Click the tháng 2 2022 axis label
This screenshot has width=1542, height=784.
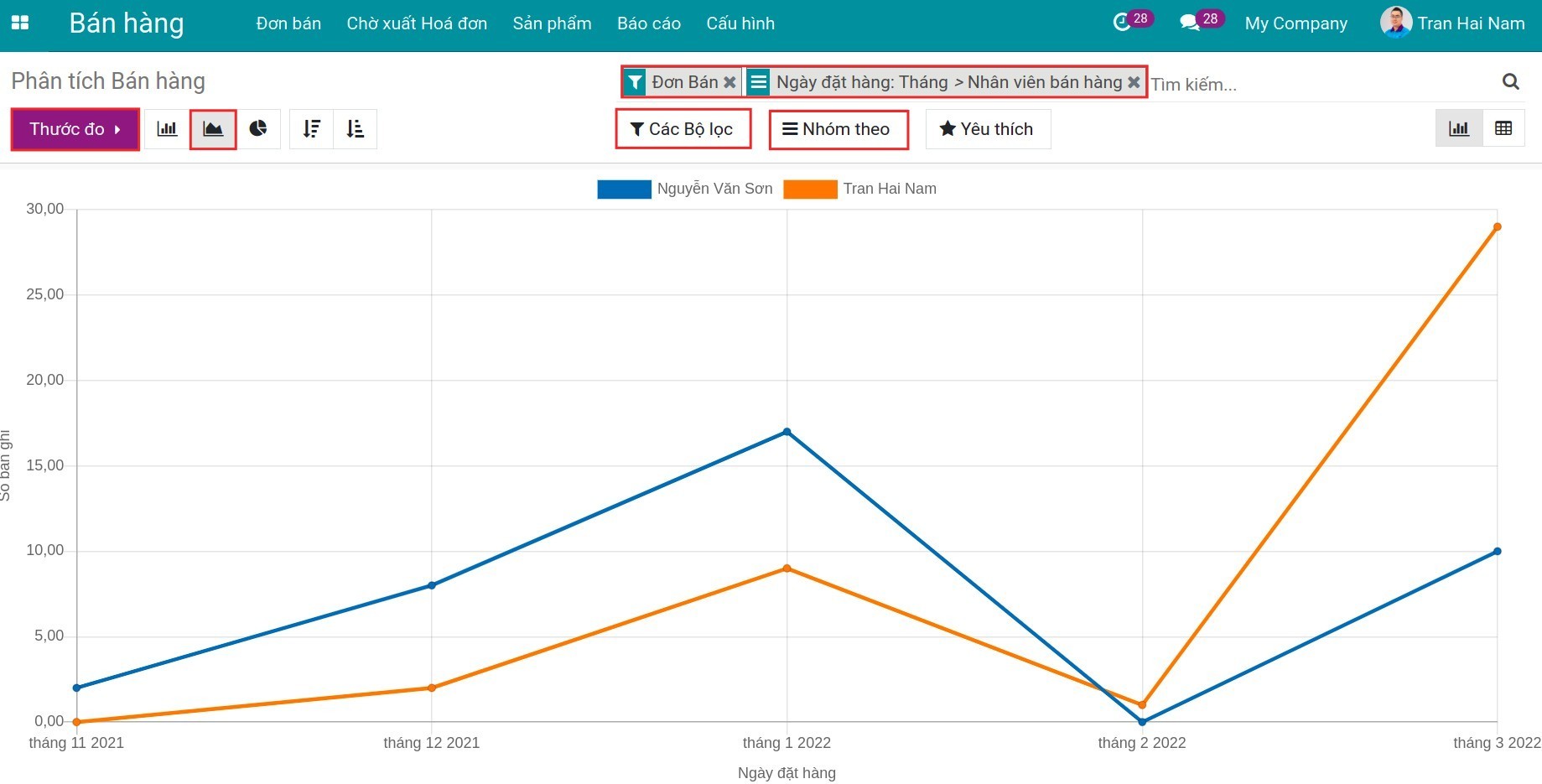(x=1141, y=743)
